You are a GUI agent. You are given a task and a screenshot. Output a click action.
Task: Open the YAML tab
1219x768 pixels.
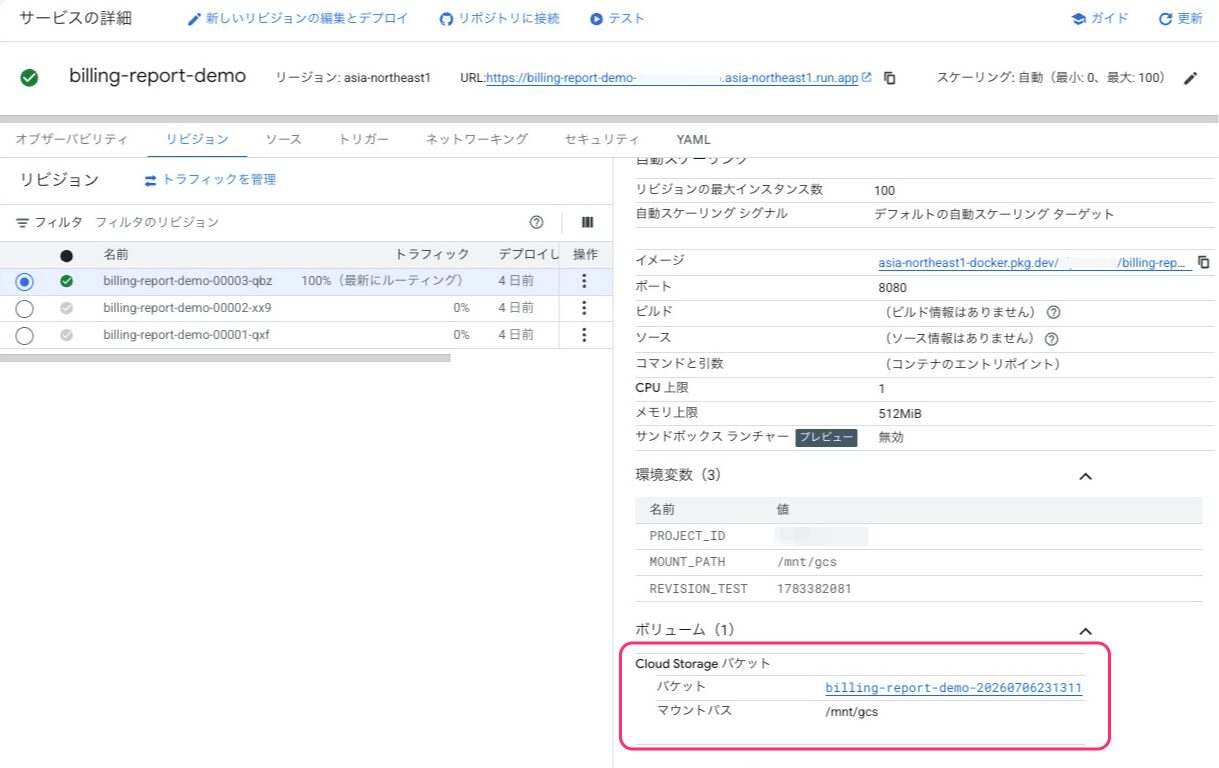point(694,139)
